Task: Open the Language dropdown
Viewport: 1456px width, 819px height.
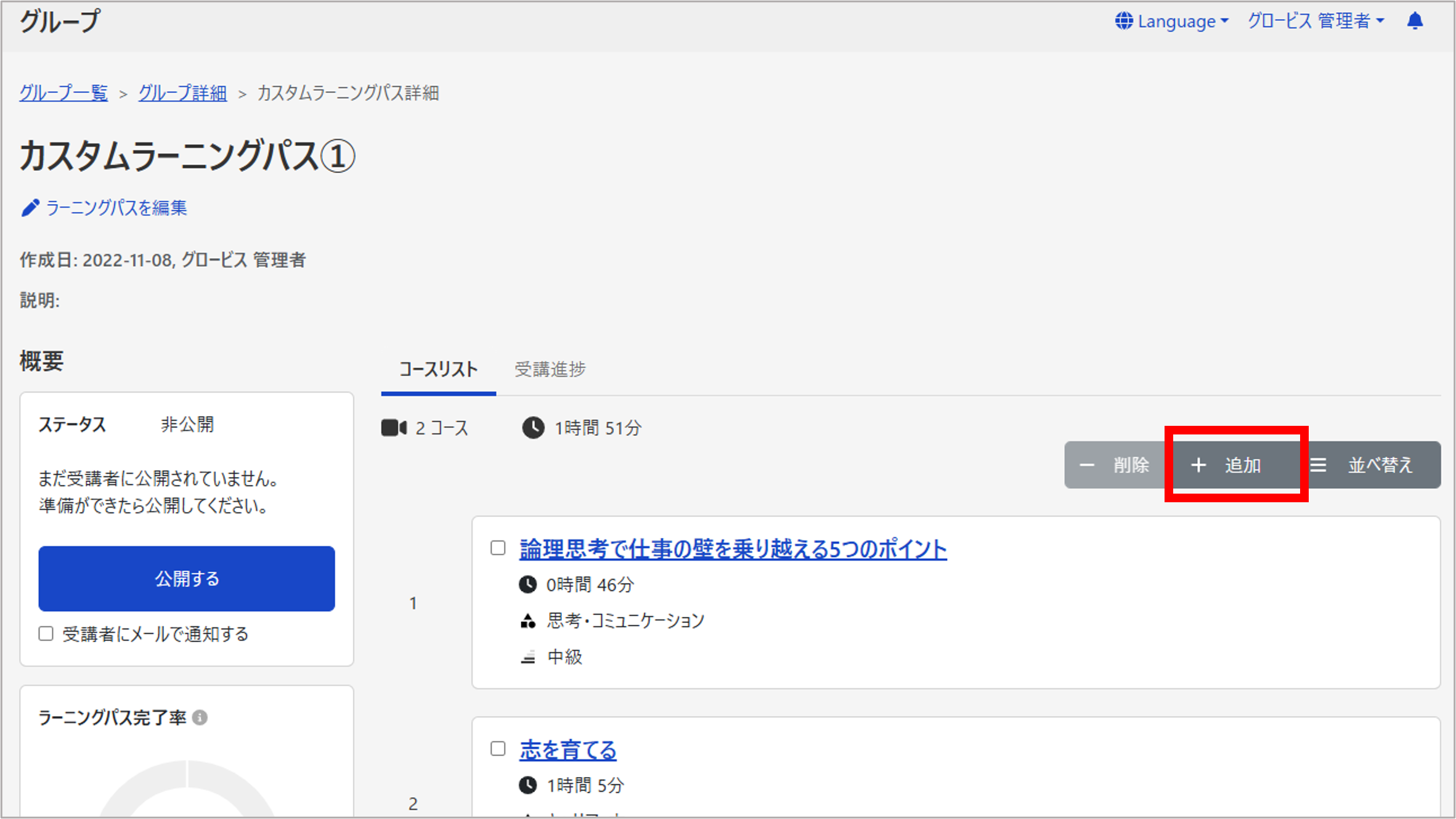Action: coord(1172,21)
